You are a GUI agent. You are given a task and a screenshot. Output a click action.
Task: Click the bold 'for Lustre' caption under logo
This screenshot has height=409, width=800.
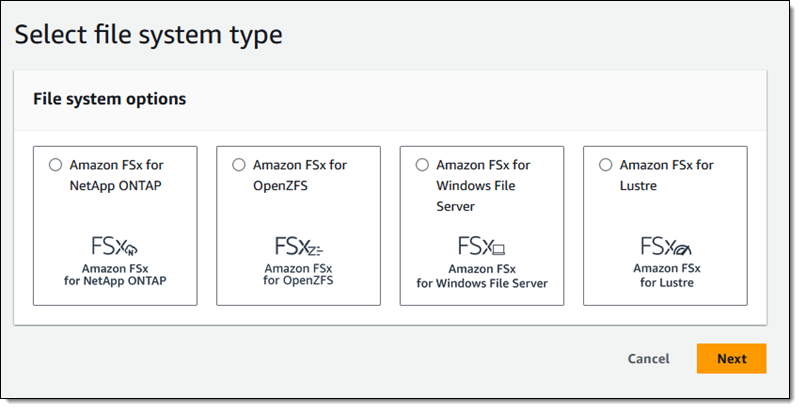(665, 282)
